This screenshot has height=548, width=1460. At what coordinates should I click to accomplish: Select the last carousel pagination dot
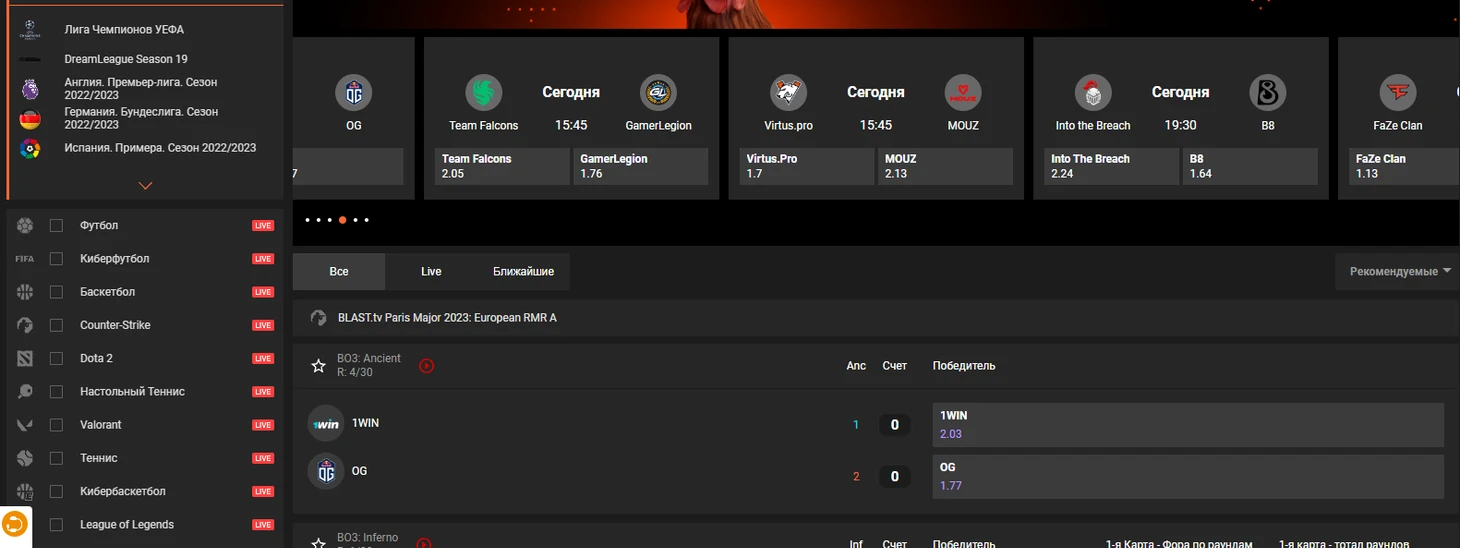click(x=366, y=220)
